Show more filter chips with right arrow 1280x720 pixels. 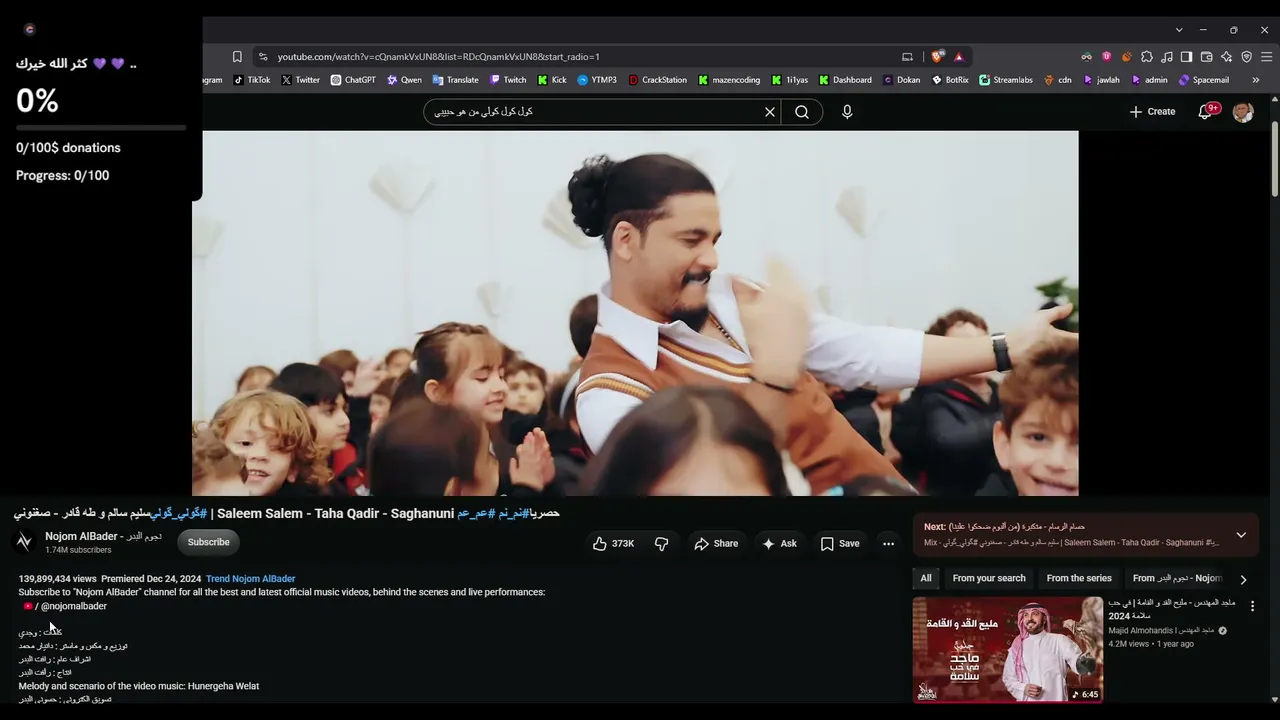[1243, 579]
